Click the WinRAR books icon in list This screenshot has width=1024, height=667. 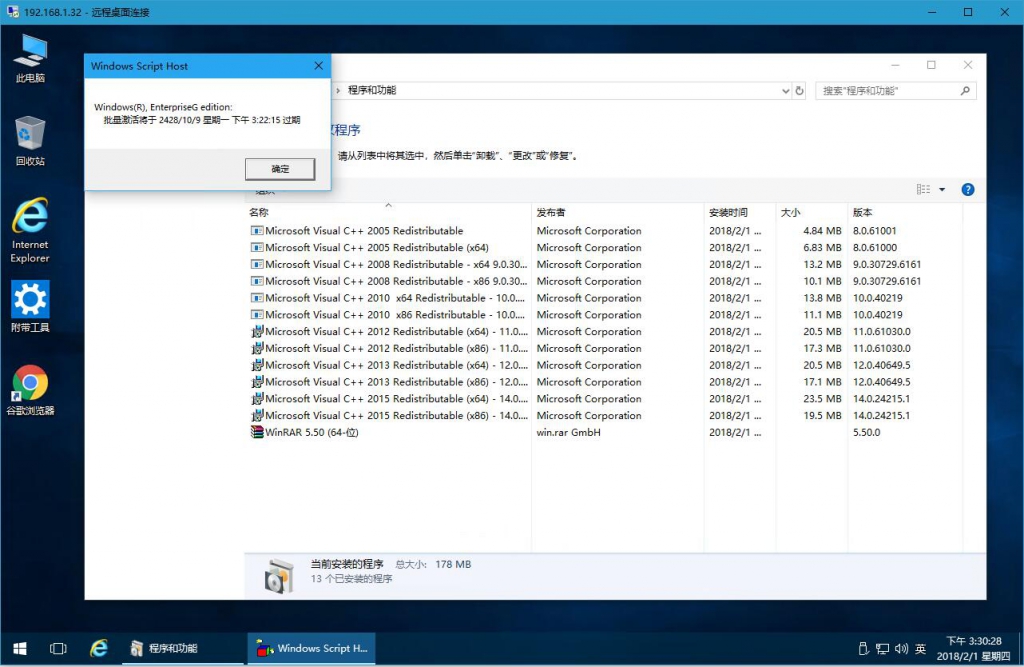pyautogui.click(x=257, y=432)
